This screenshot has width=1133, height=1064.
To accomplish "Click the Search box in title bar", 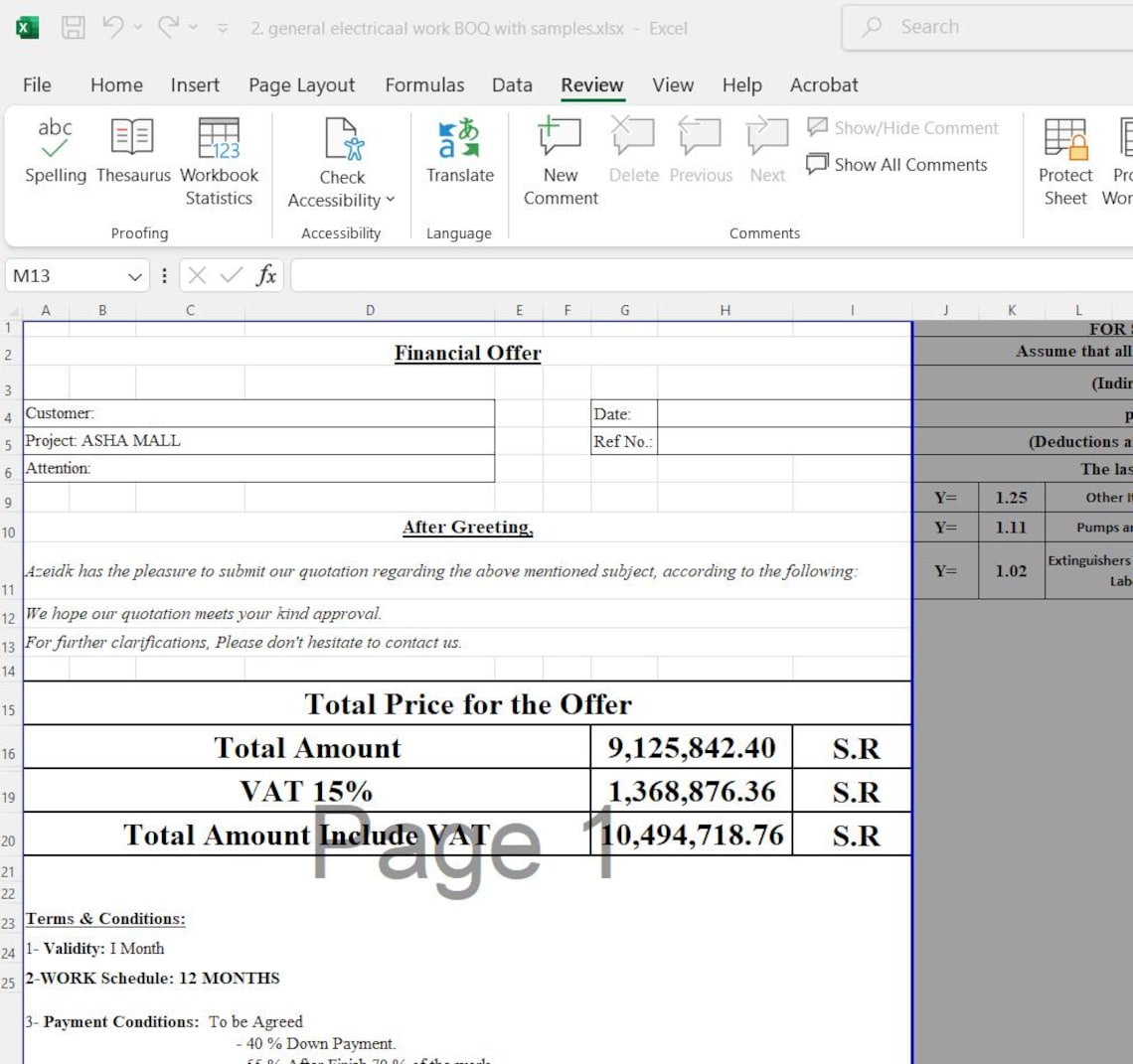I will [x=988, y=28].
